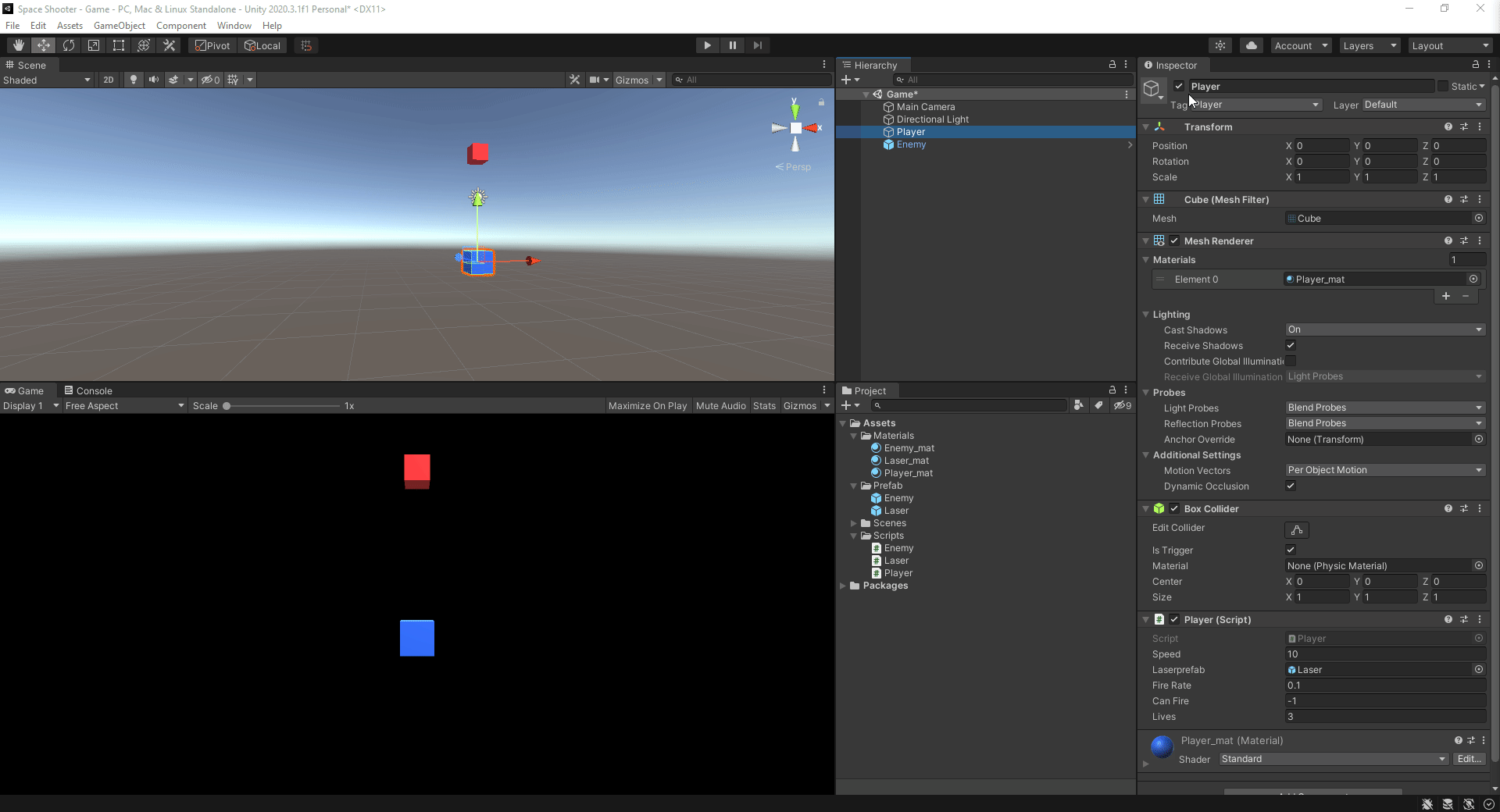Open the Assets menu

point(70,26)
